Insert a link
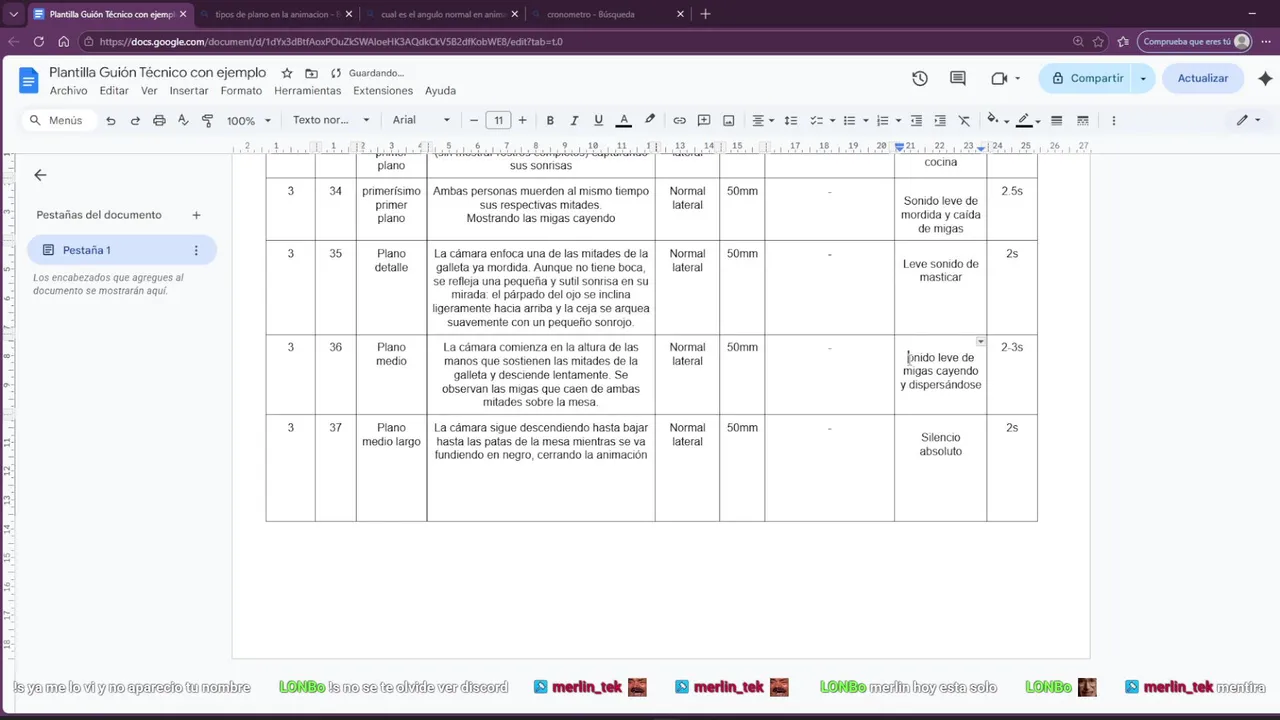This screenshot has width=1280, height=720. click(x=679, y=120)
